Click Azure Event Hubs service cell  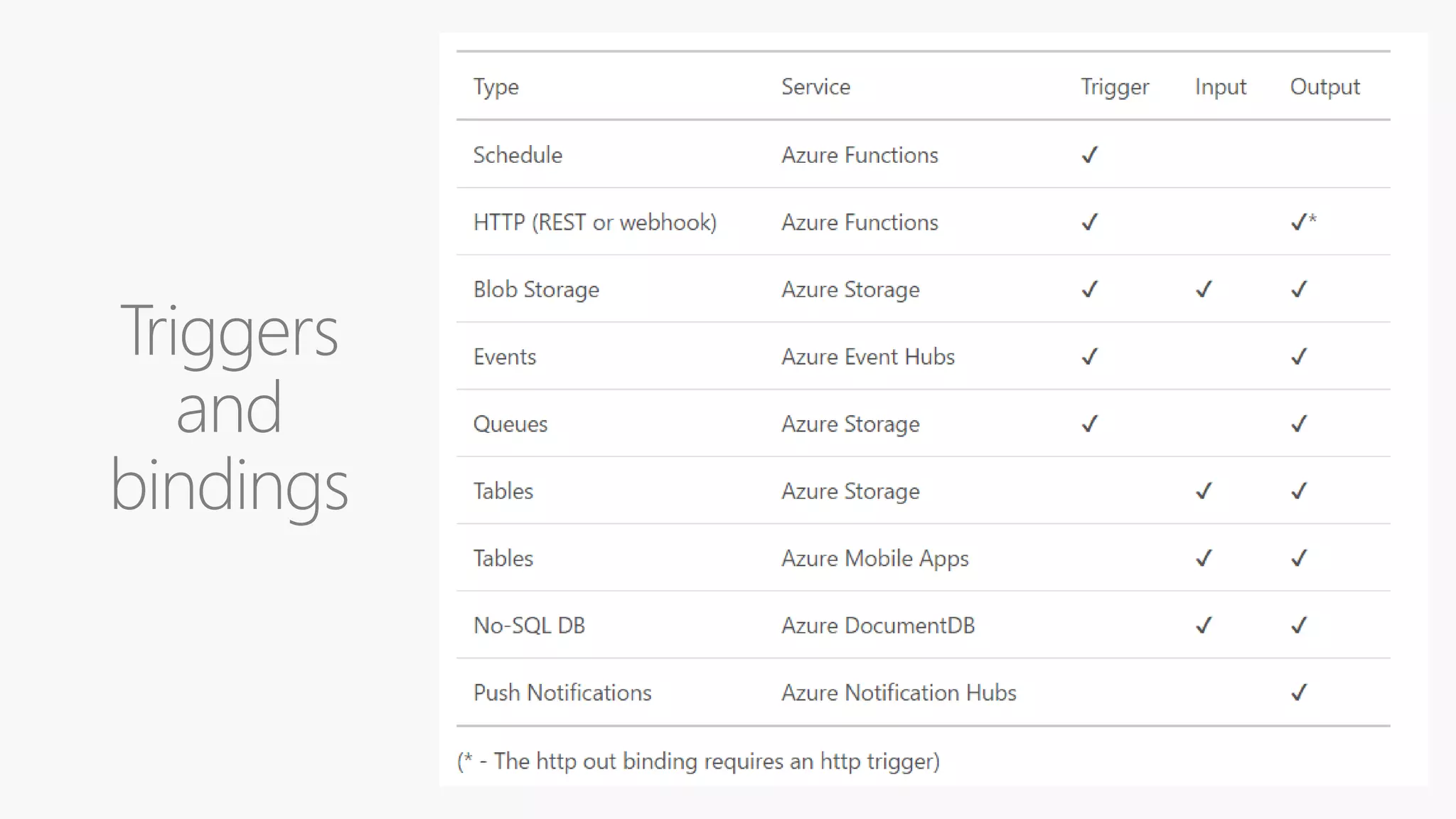pyautogui.click(x=868, y=357)
